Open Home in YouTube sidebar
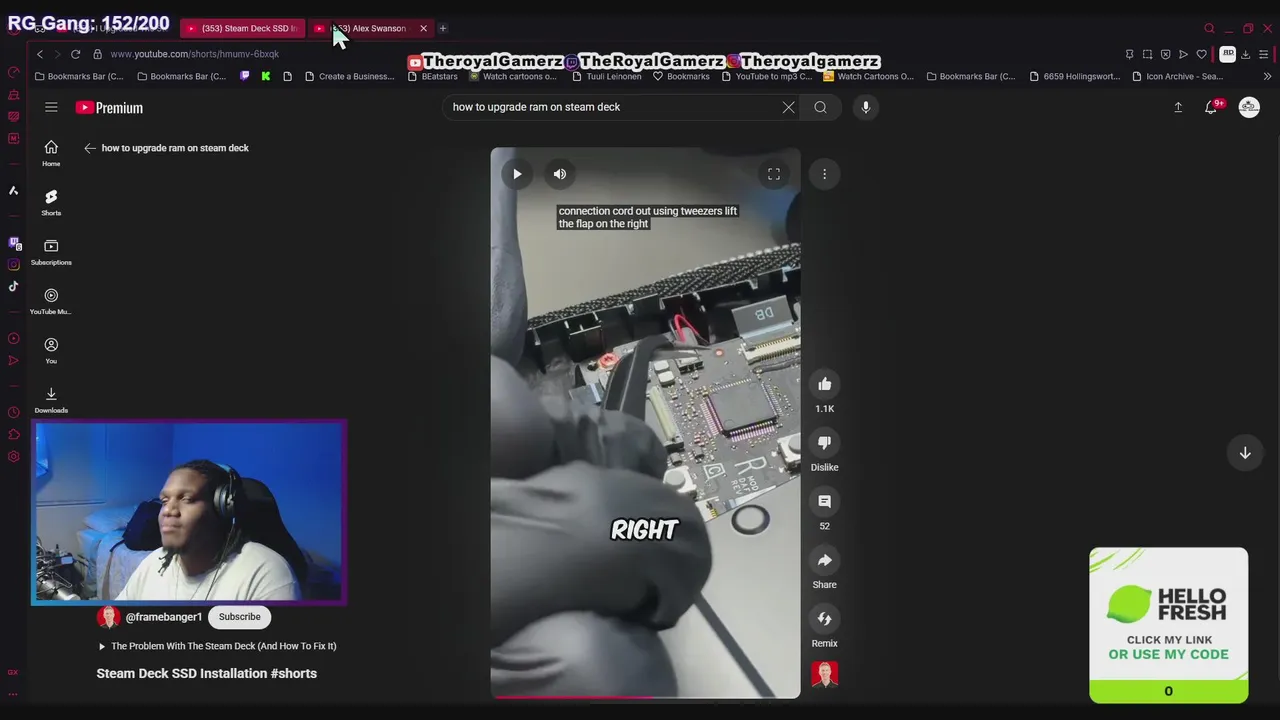The height and width of the screenshot is (720, 1280). tap(51, 153)
